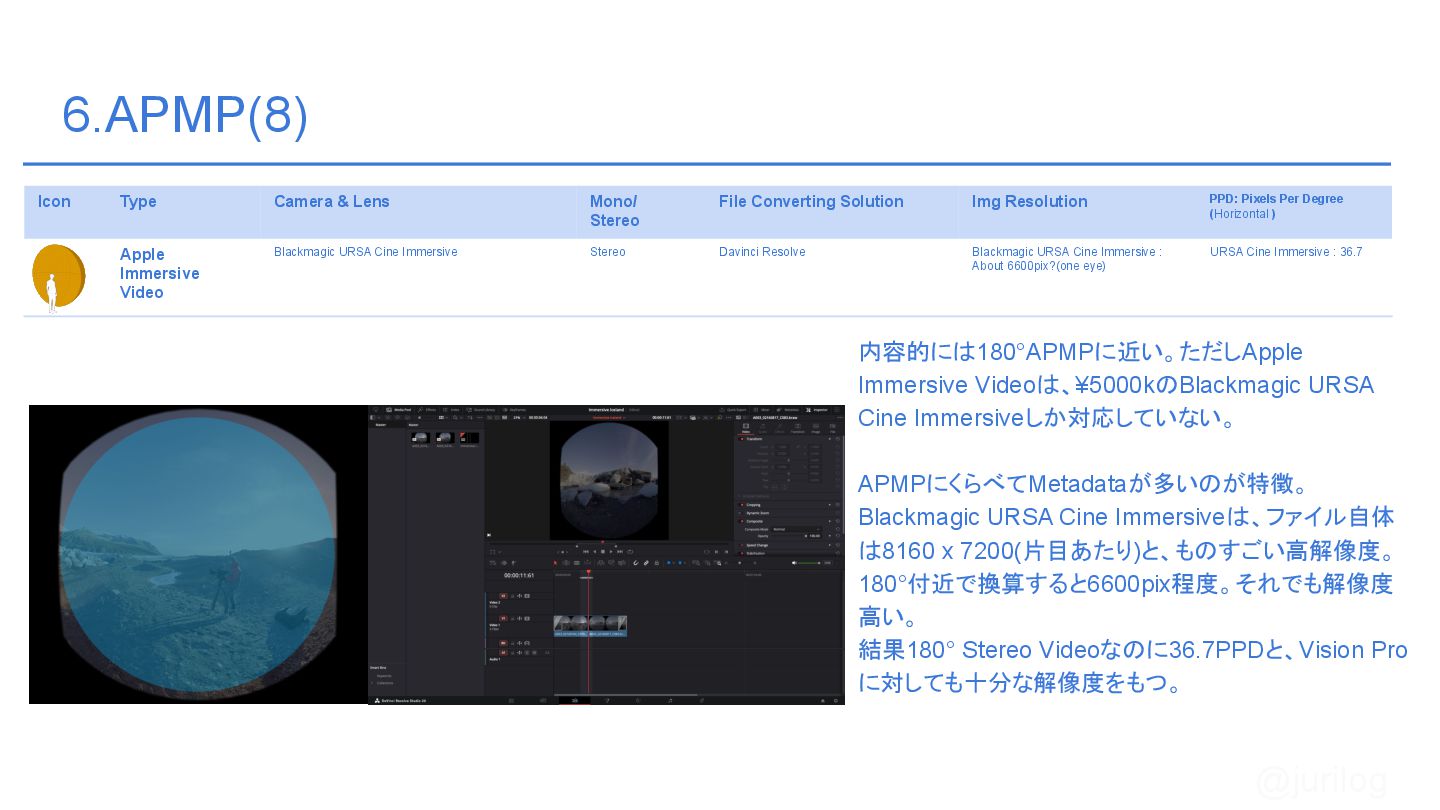
Task: Click the blue Marker icon in the timeline toolbar
Action: click(680, 563)
